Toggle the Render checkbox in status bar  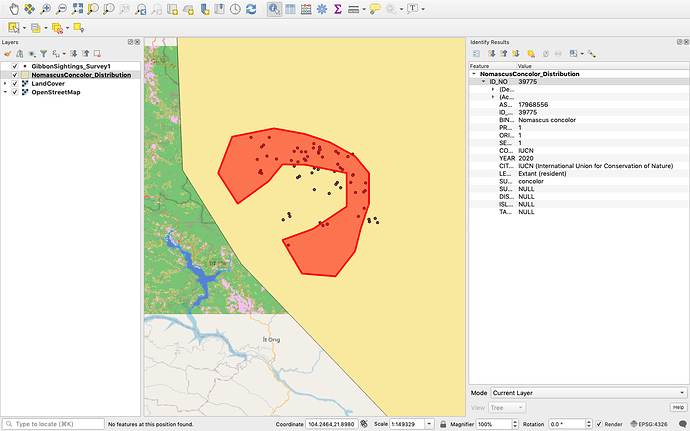(599, 424)
